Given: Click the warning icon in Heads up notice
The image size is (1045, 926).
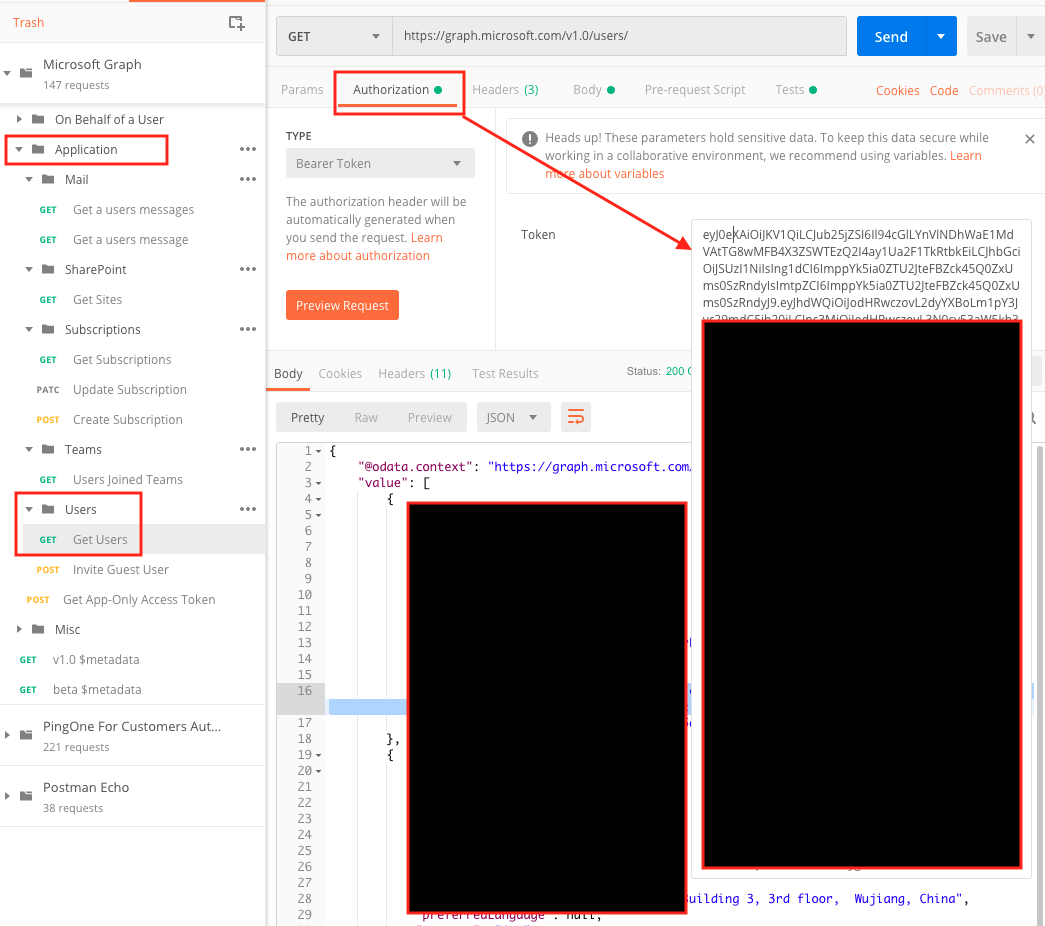Looking at the screenshot, I should tap(530, 139).
